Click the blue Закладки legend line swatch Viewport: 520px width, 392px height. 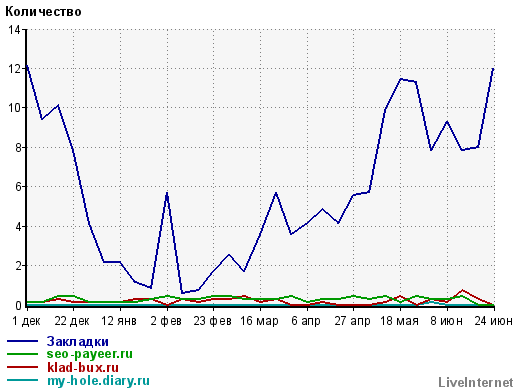click(x=22, y=341)
